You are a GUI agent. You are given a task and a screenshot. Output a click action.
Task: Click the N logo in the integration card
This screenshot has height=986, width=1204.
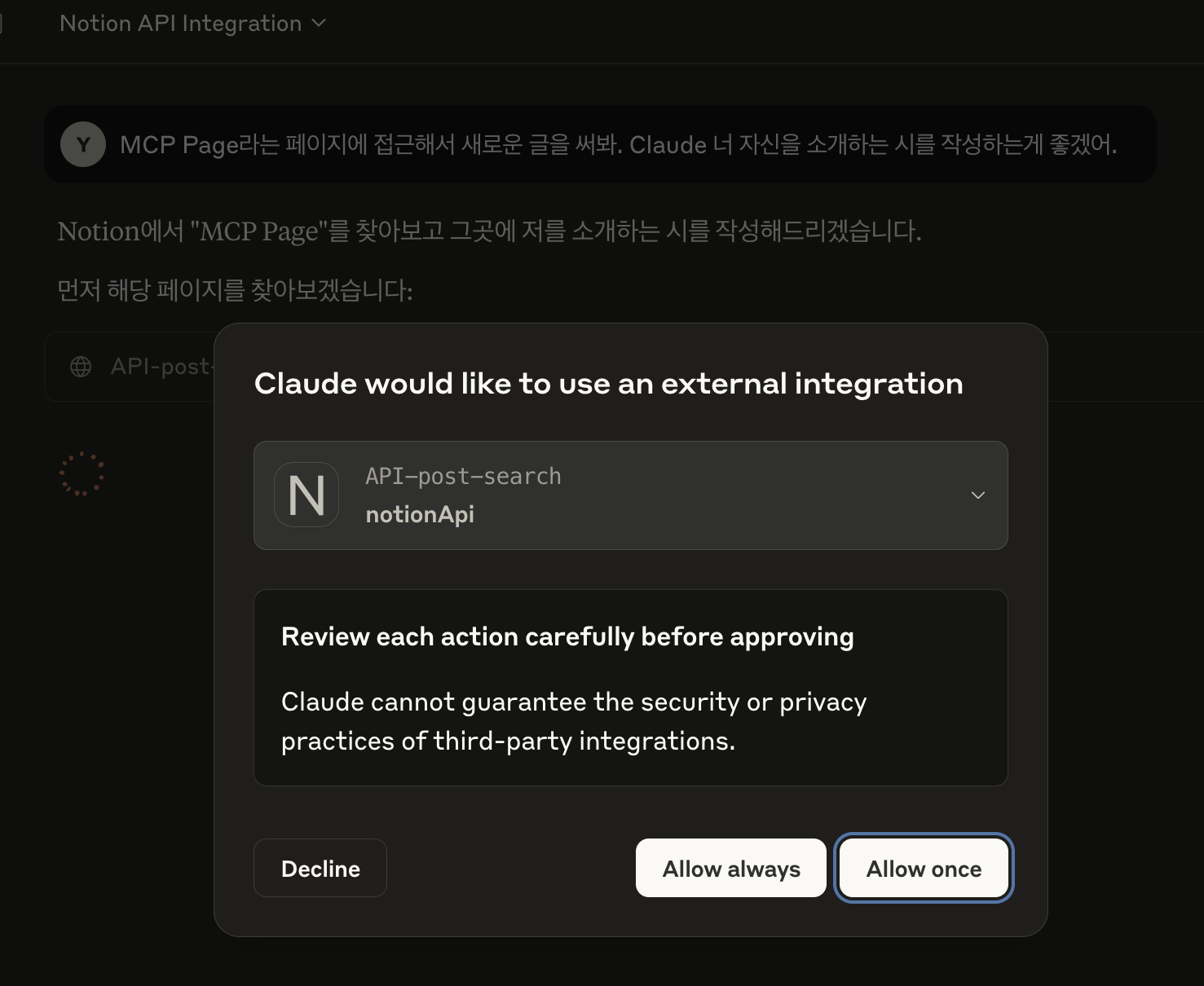(307, 495)
